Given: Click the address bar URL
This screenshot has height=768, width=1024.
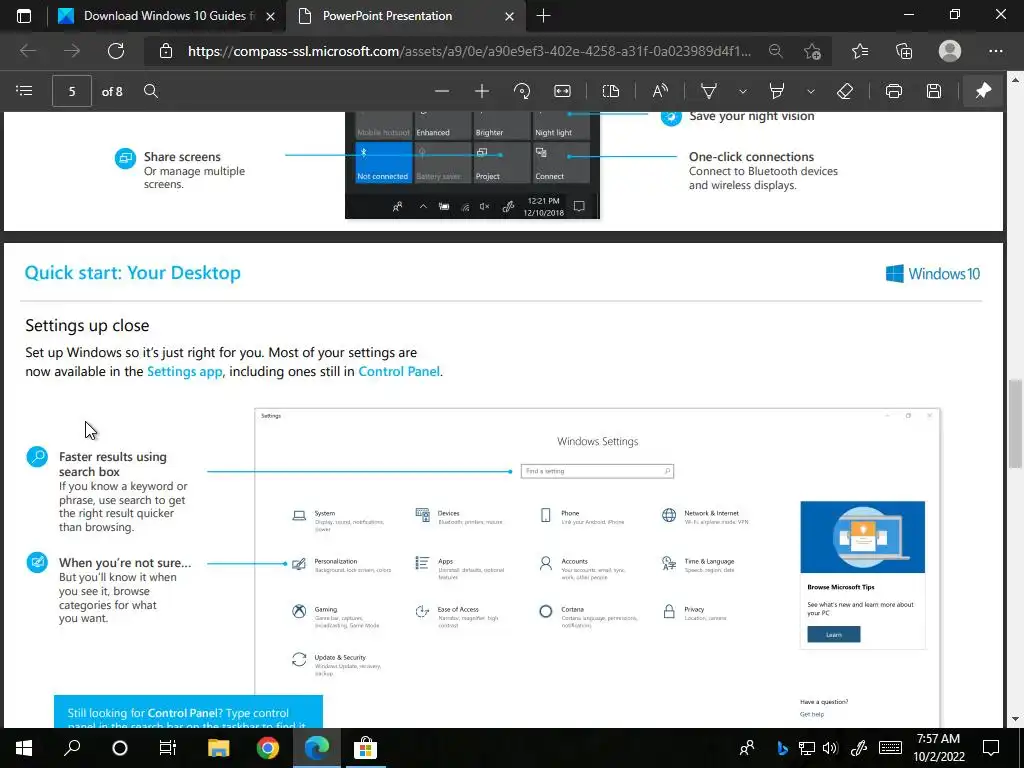Looking at the screenshot, I should [469, 51].
